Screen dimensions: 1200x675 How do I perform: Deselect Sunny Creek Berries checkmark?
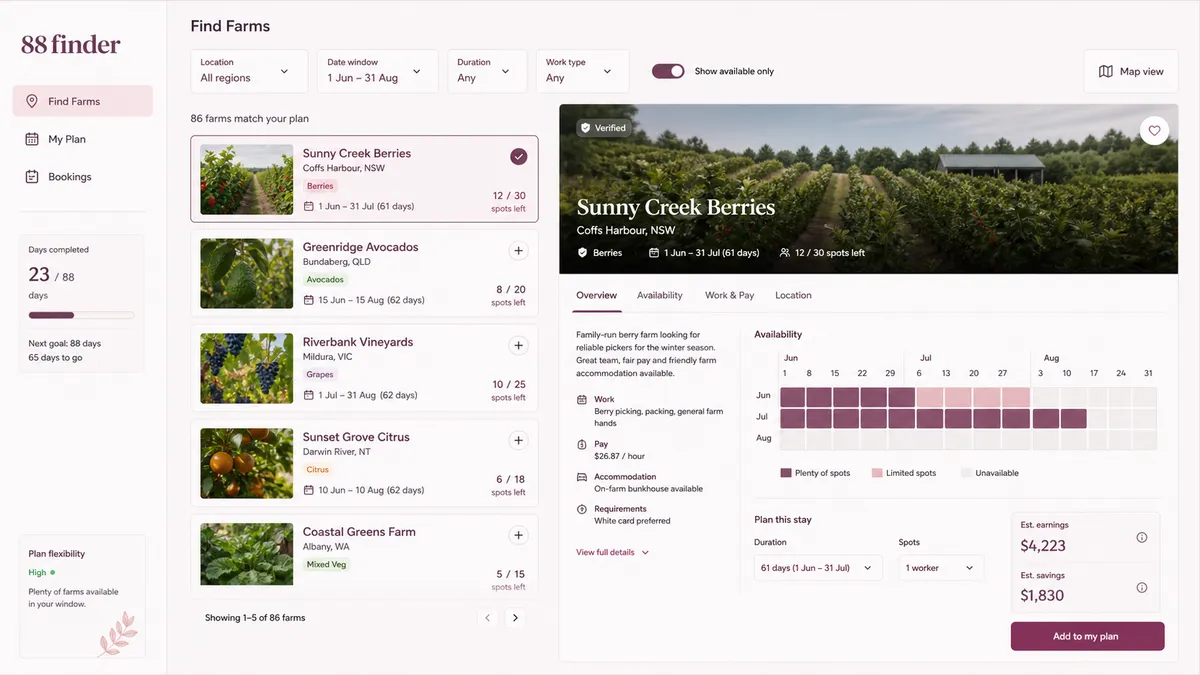[x=518, y=156]
